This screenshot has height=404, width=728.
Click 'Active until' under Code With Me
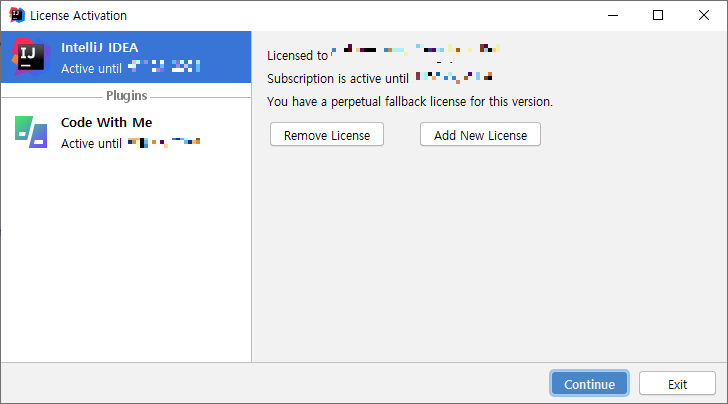[x=91, y=143]
